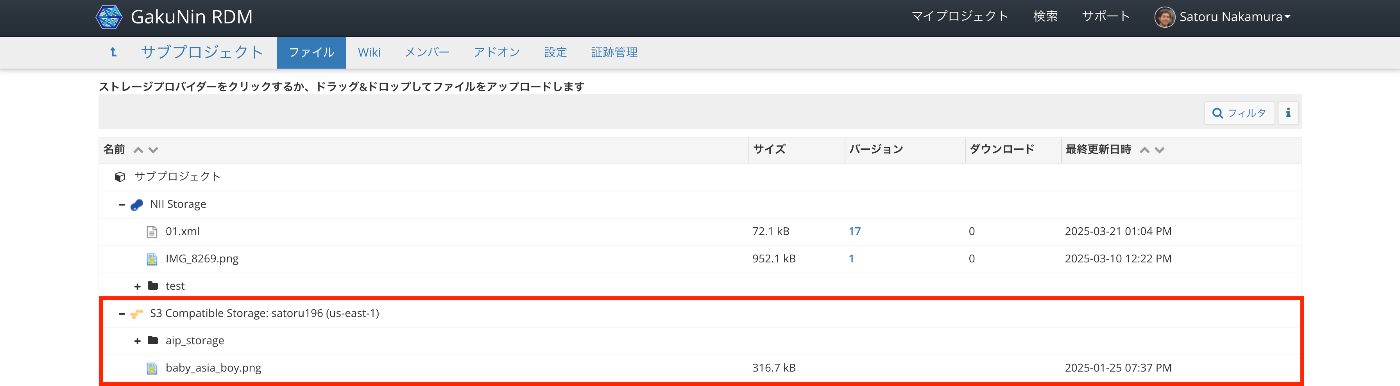
Task: Click the サイズ column header
Action: (769, 150)
